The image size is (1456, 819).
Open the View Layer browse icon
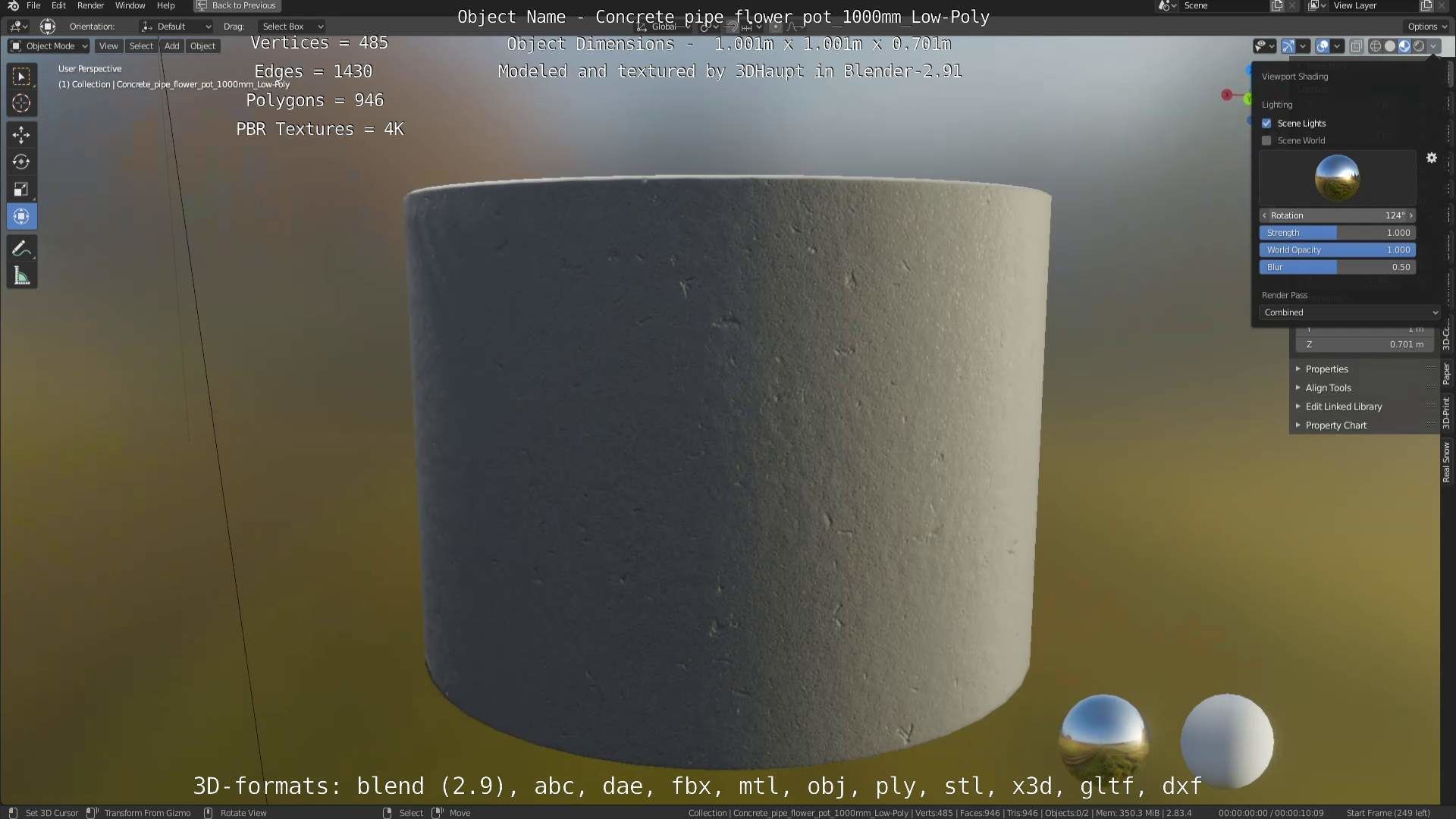1317,5
